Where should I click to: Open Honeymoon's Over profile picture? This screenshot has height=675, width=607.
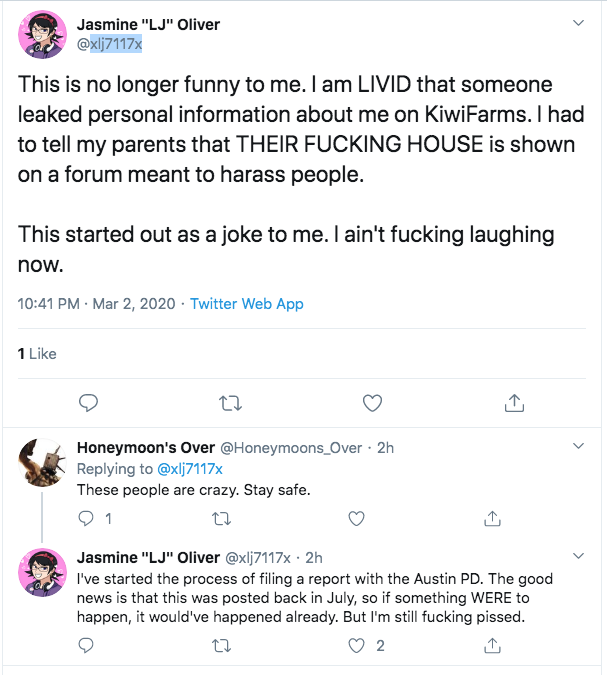[42, 463]
